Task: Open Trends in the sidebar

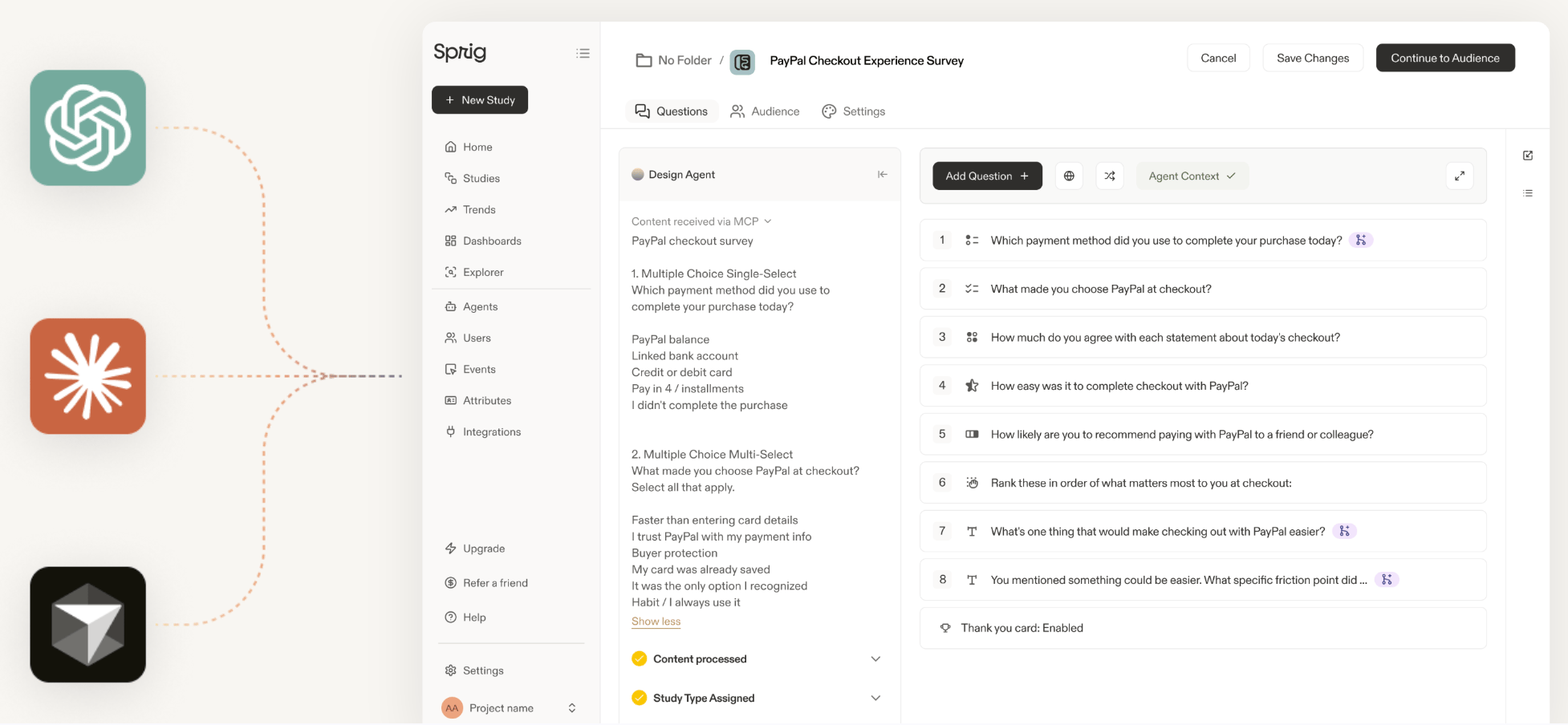Action: point(470,209)
